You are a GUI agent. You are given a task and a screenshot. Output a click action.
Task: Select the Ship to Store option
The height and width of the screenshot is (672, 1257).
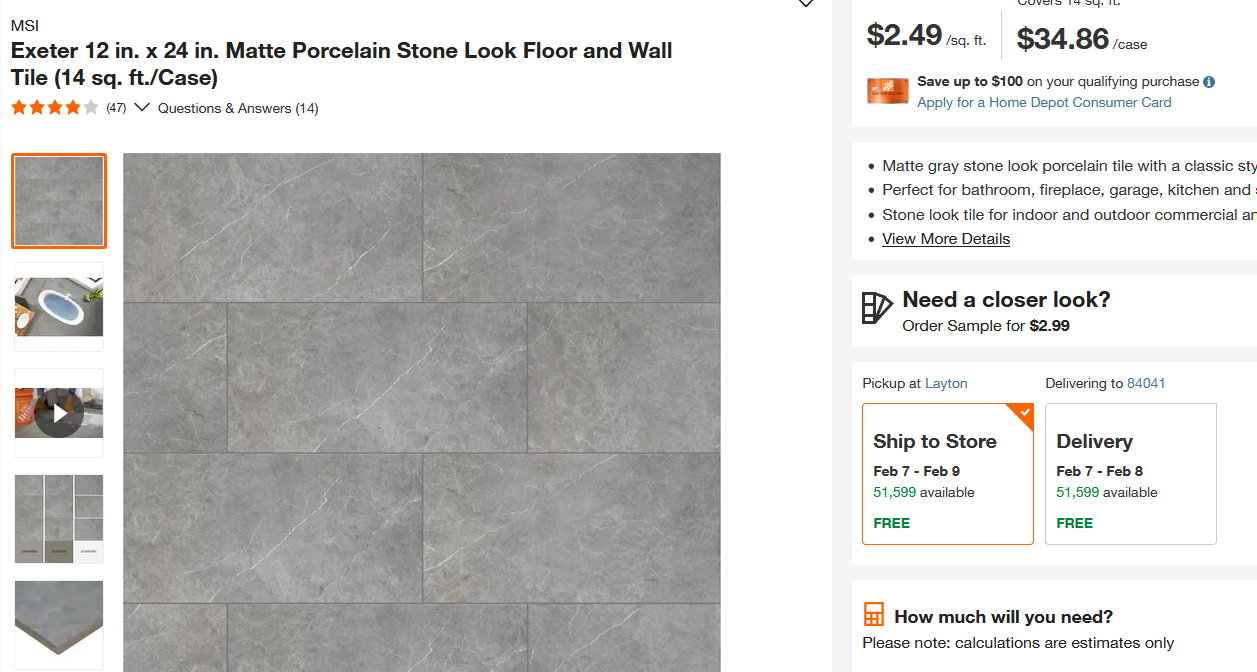[x=947, y=473]
